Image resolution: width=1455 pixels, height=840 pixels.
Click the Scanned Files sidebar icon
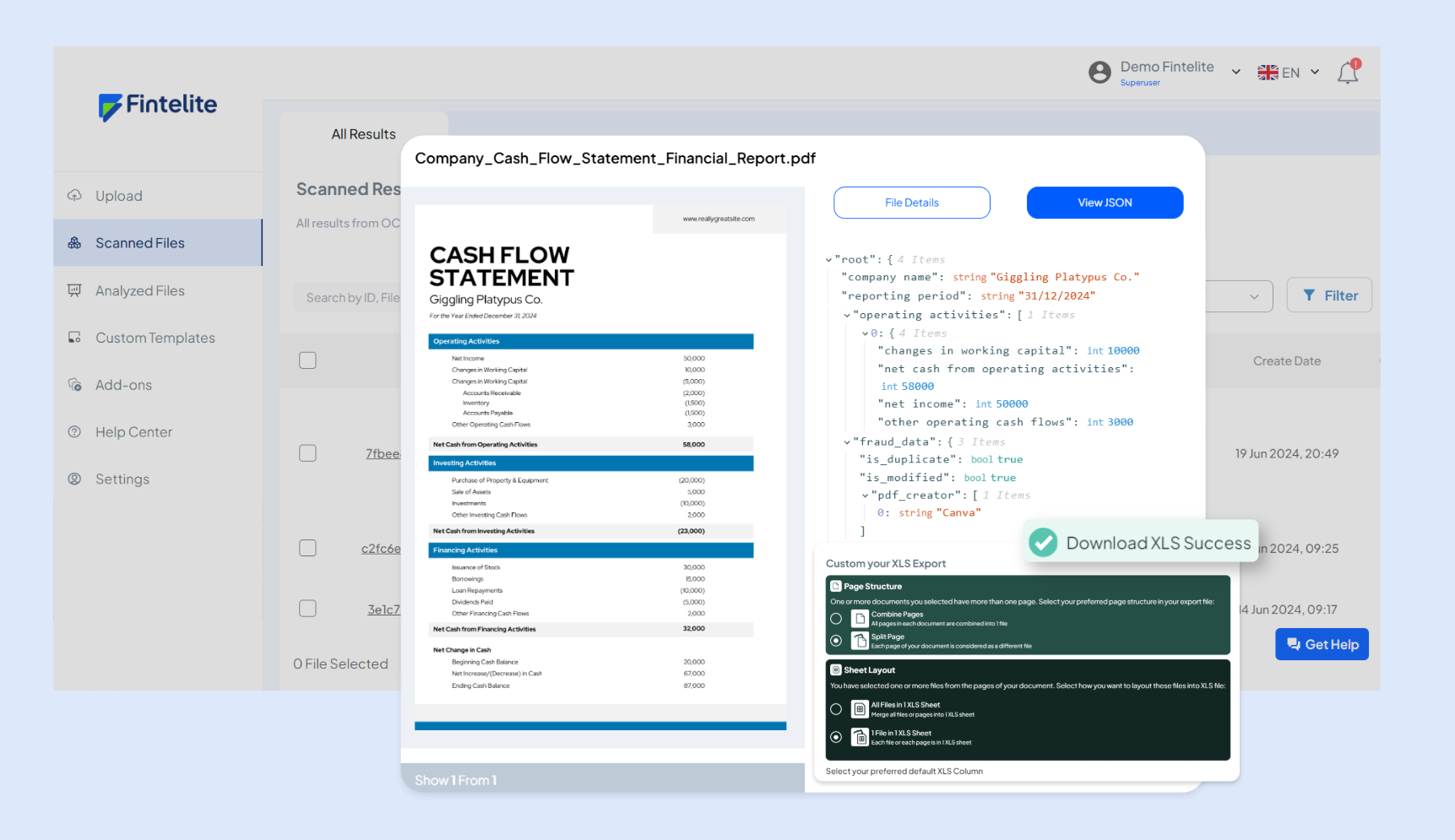(75, 243)
